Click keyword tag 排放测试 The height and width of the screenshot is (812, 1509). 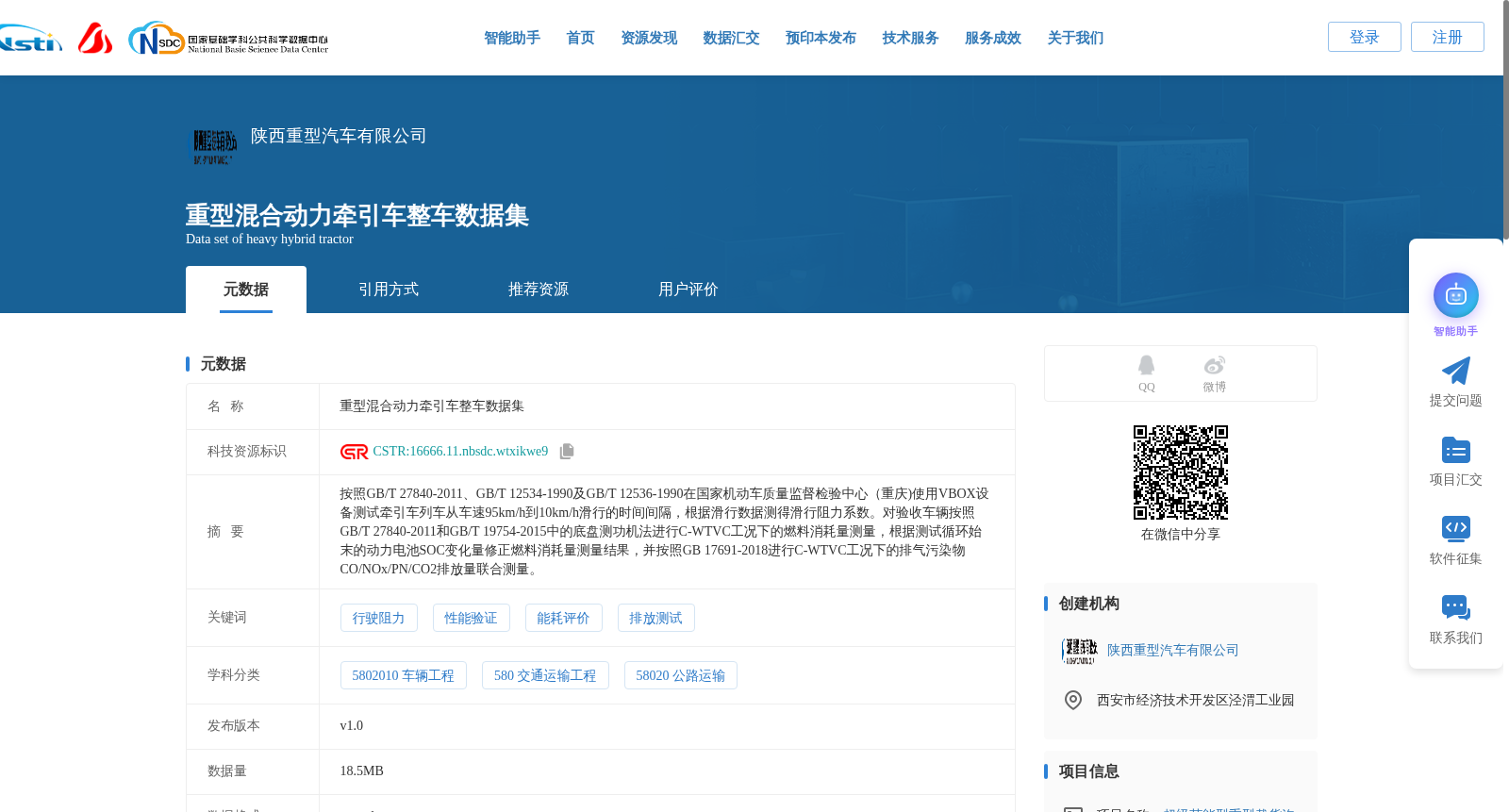tap(655, 618)
